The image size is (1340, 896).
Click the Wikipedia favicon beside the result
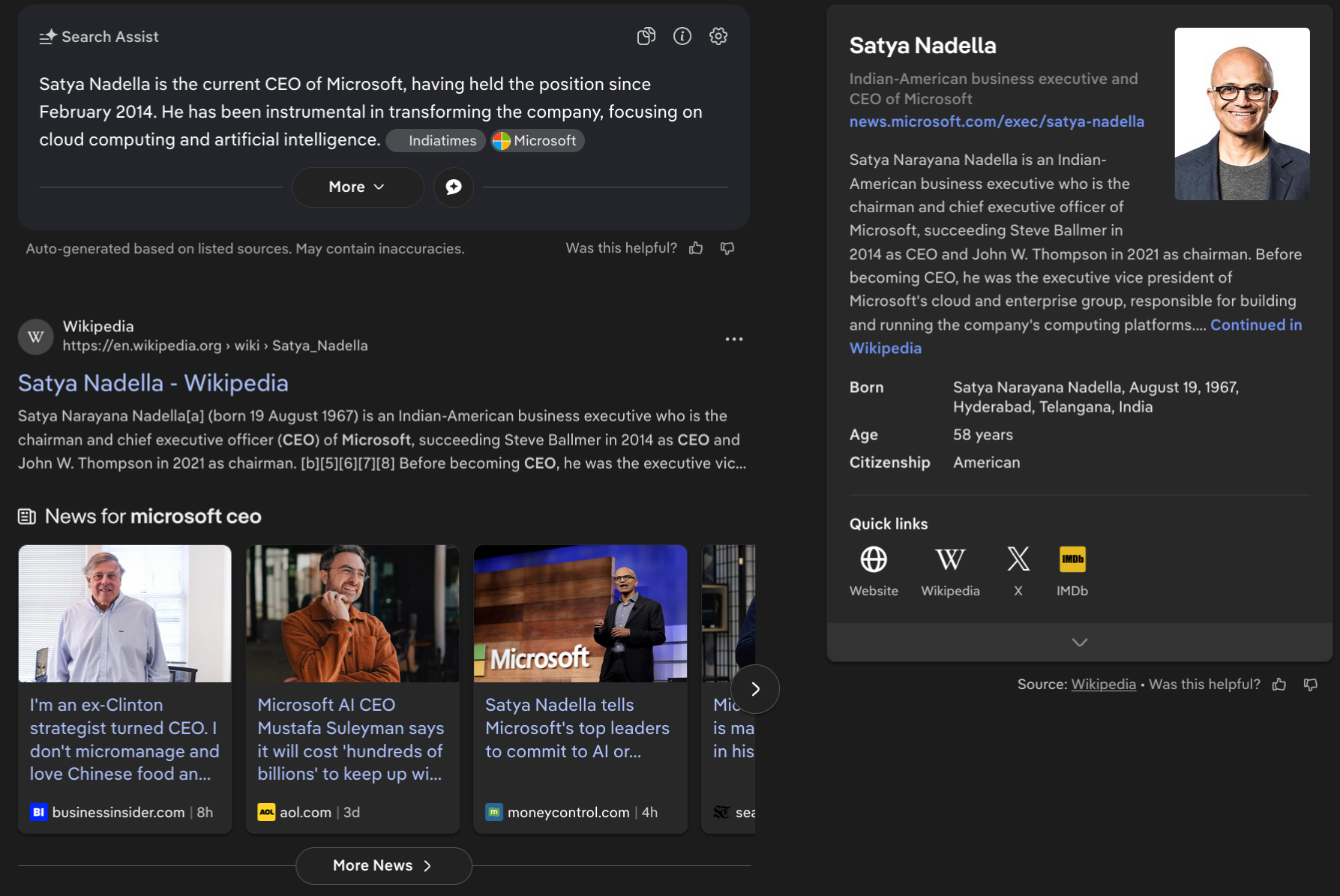click(35, 337)
